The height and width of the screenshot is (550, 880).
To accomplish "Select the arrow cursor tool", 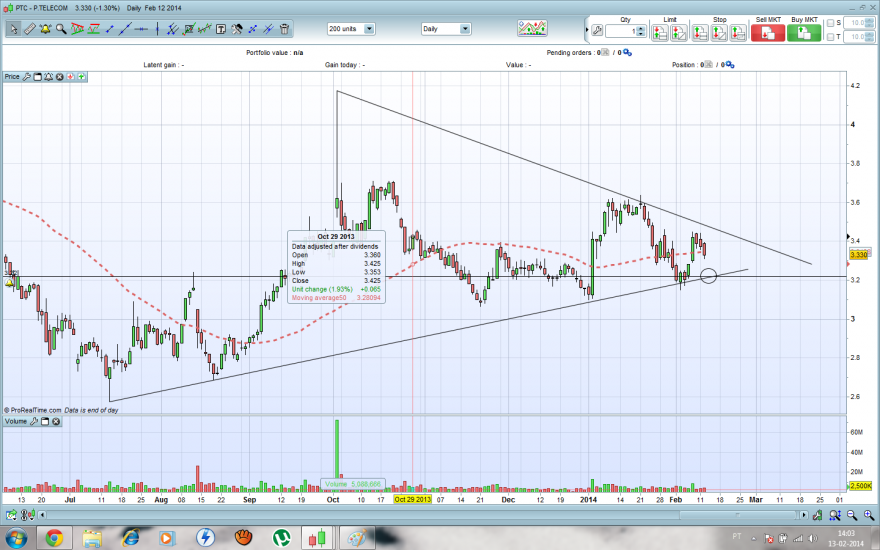I will (x=13, y=29).
